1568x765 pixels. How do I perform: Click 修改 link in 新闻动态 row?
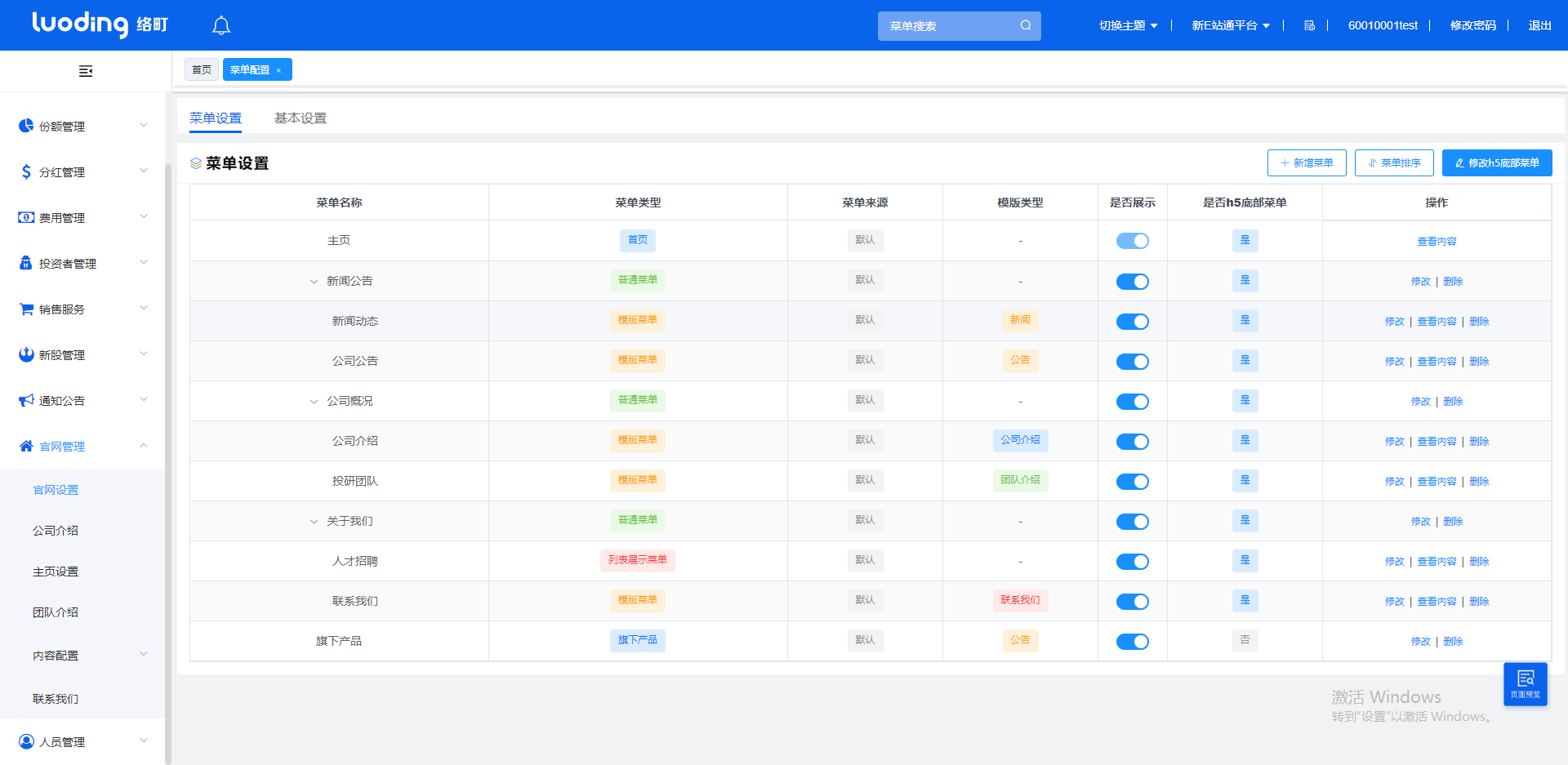tap(1394, 321)
